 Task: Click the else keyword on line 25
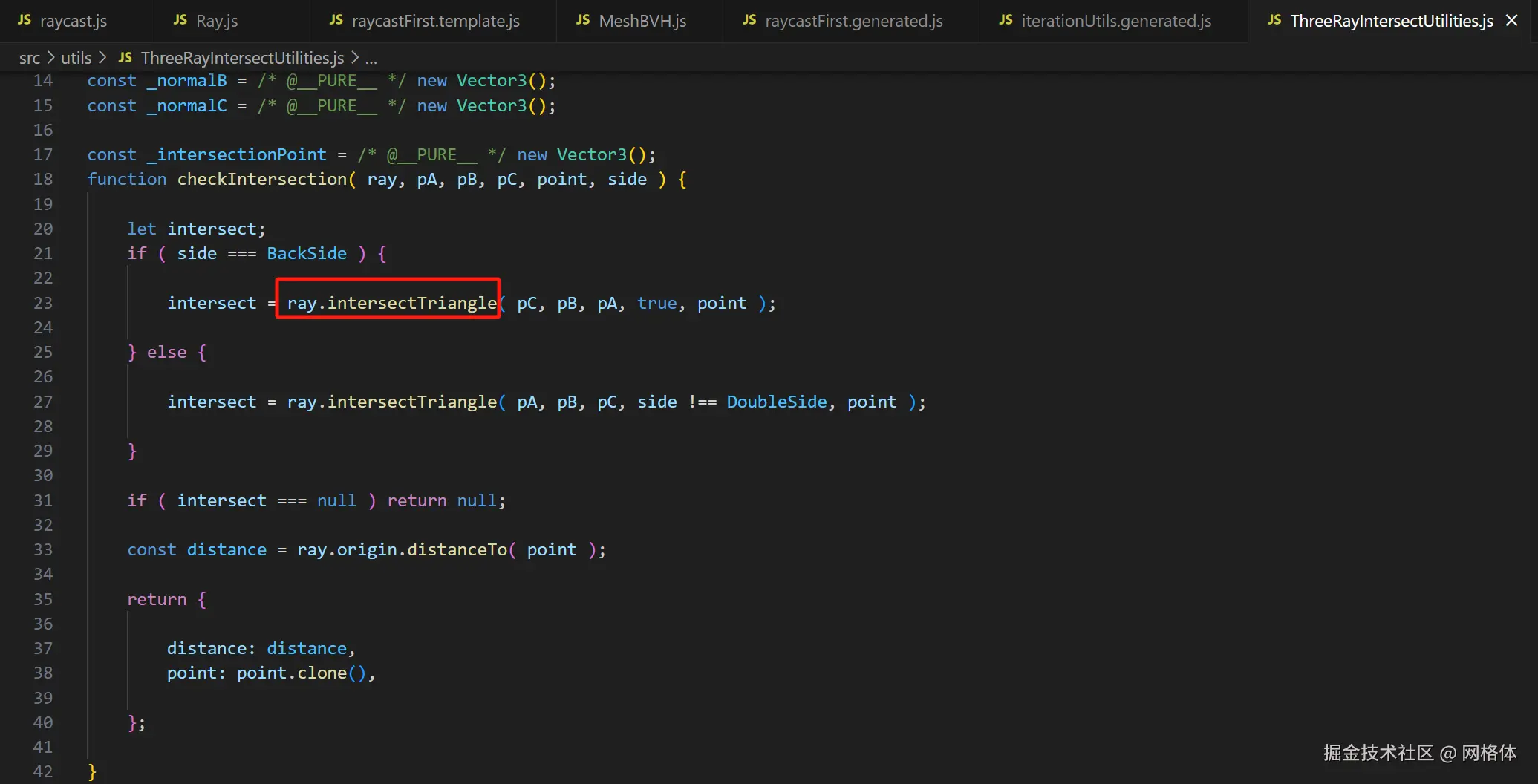pos(167,352)
